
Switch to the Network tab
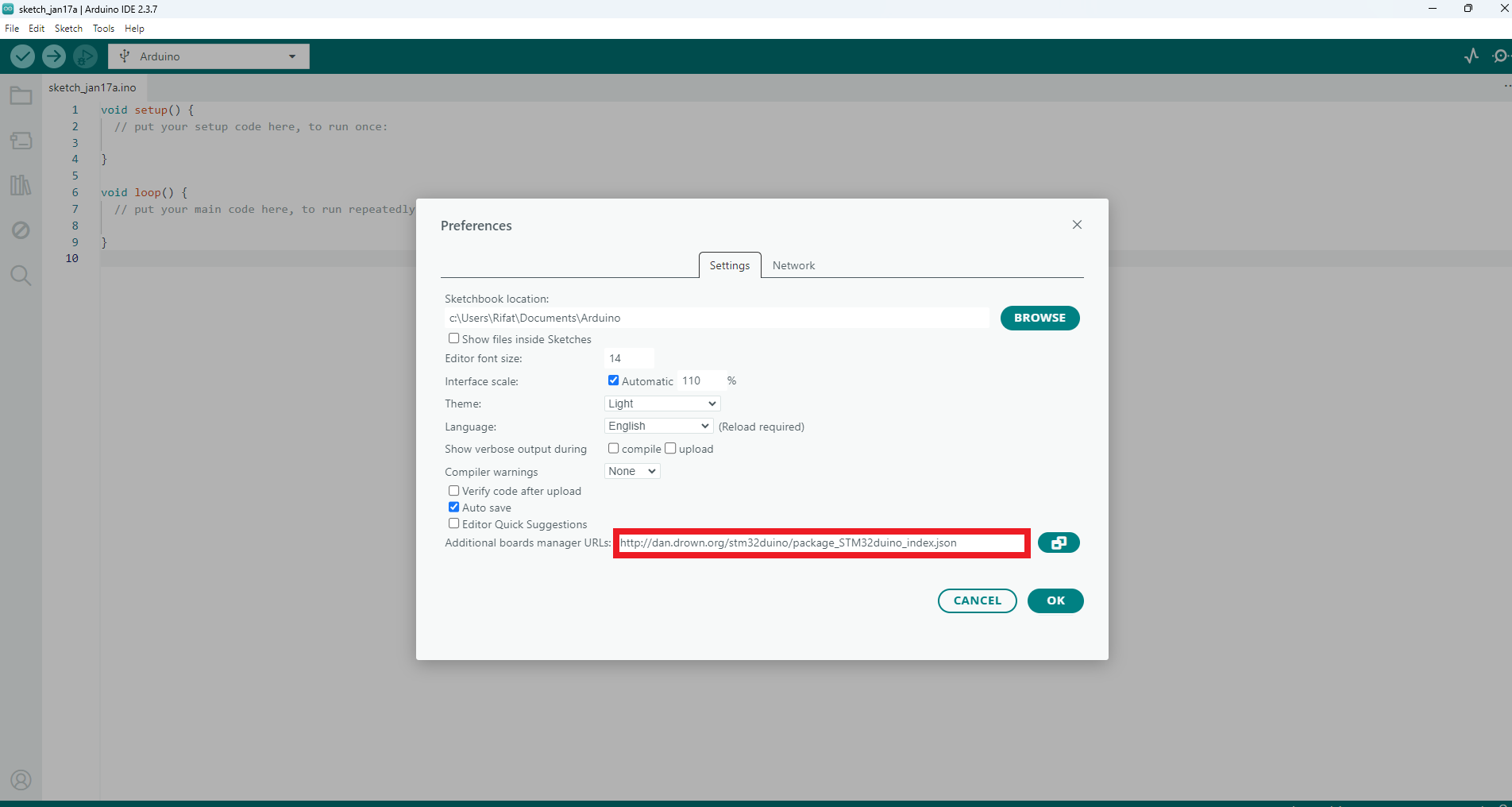point(793,265)
